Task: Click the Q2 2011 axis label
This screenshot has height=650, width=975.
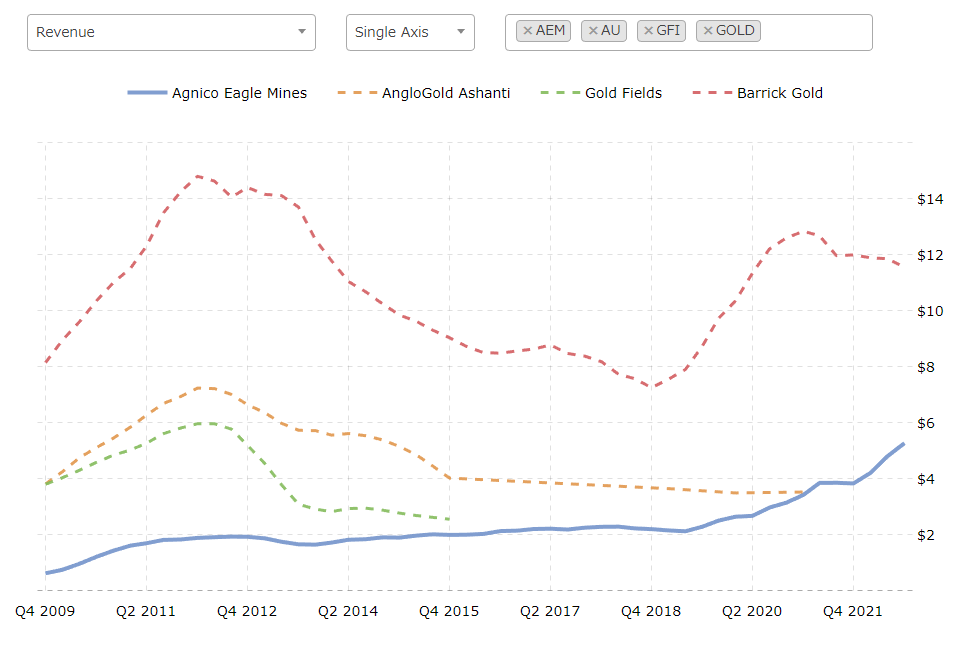Action: point(146,611)
